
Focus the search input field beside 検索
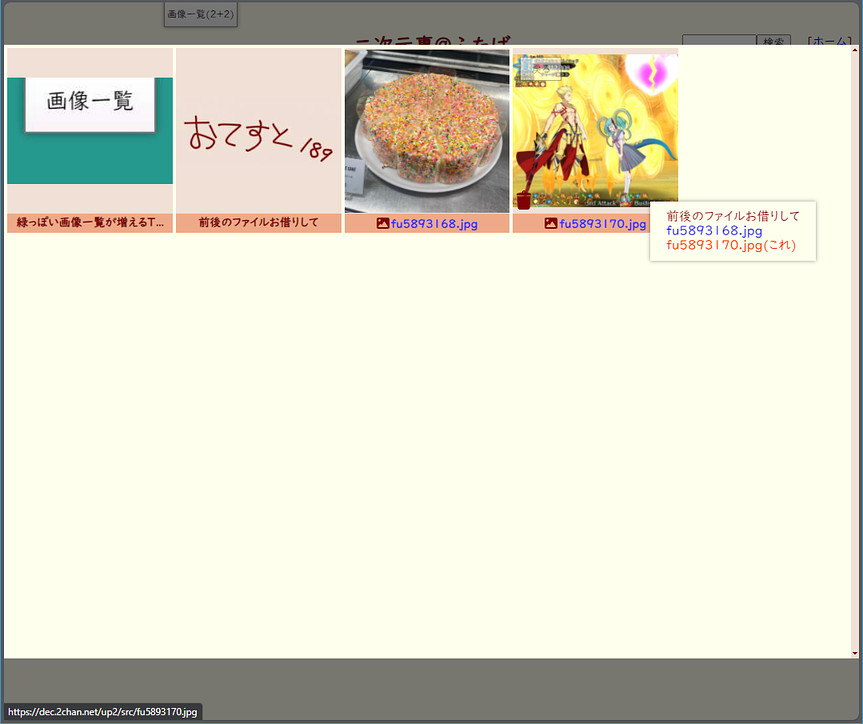(x=718, y=41)
